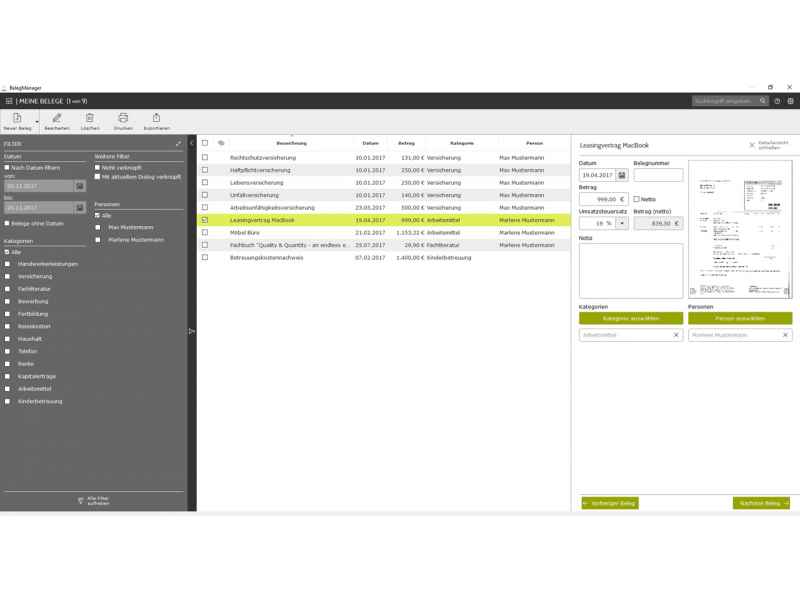This screenshot has width=800, height=600.
Task: Click the Bearbeiten pencil icon
Action: click(x=57, y=119)
